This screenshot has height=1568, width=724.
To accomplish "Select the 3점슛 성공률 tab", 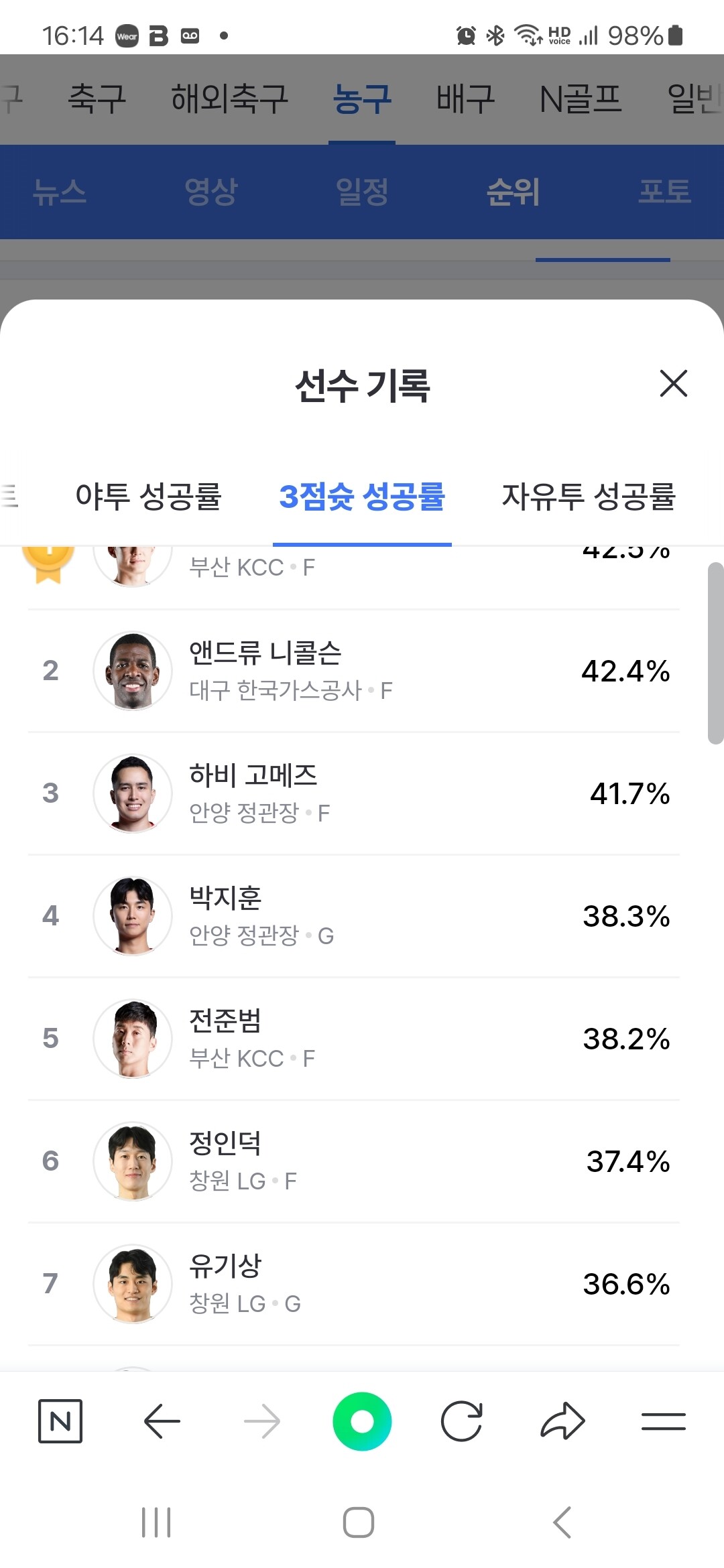I will click(362, 497).
